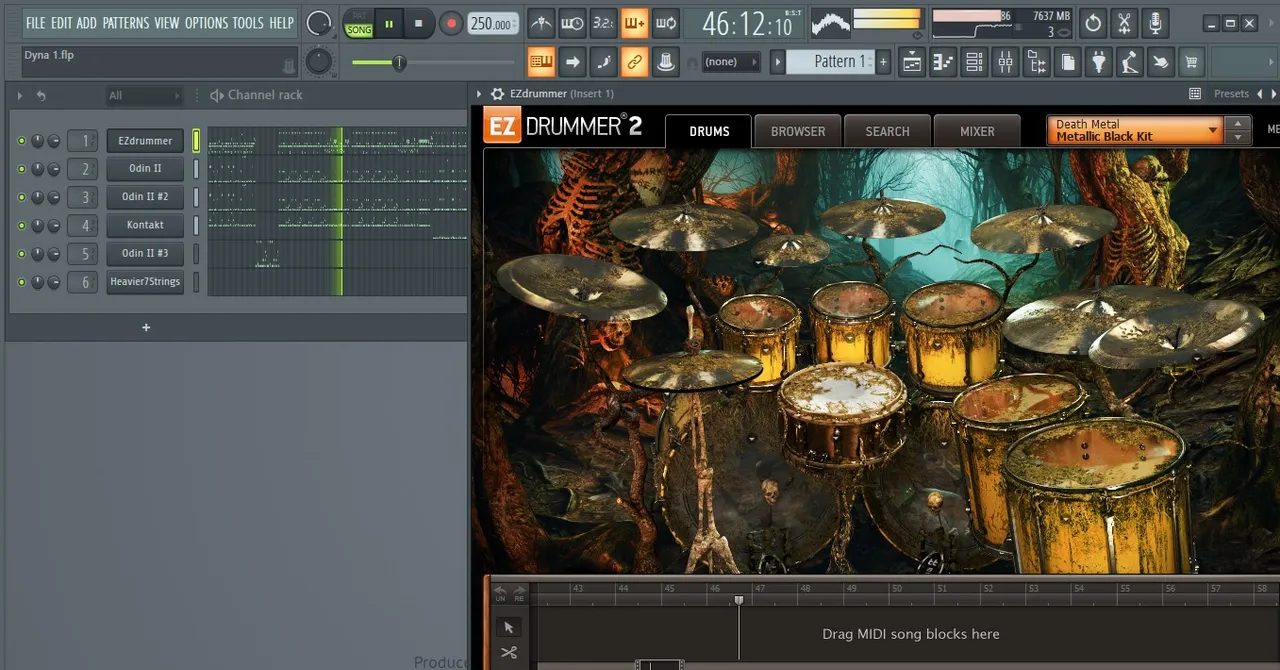The image size is (1280, 670).
Task: Expand the pattern list arrow
Action: coord(777,62)
